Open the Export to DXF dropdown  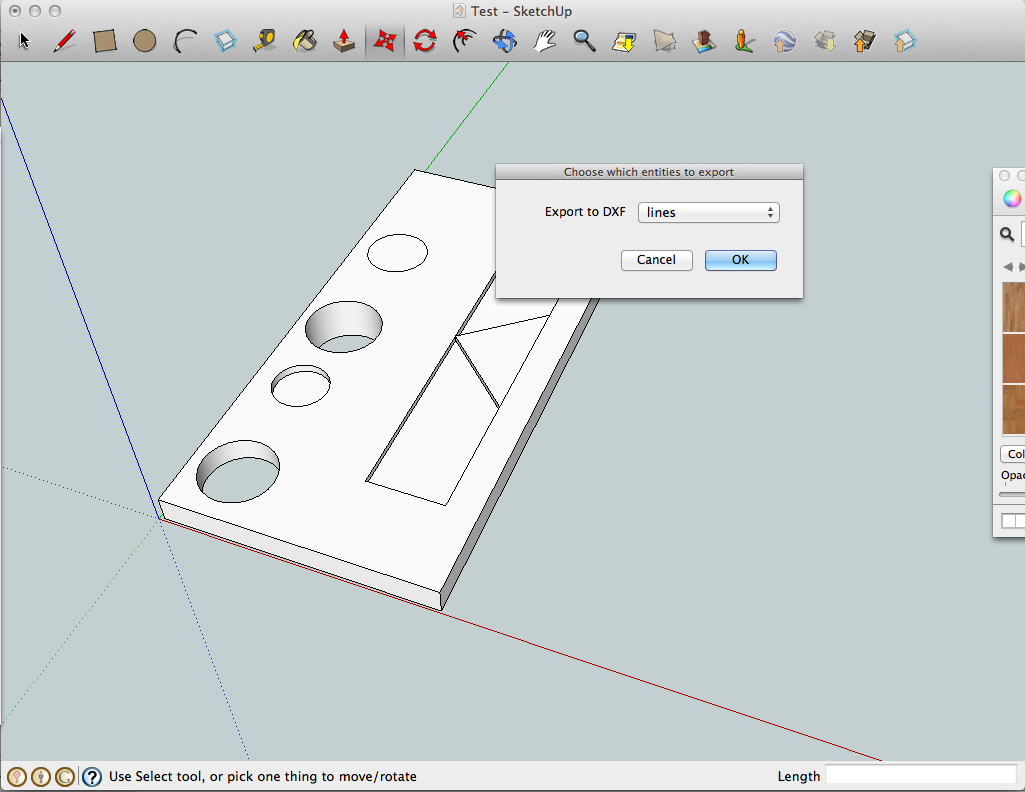click(x=708, y=212)
